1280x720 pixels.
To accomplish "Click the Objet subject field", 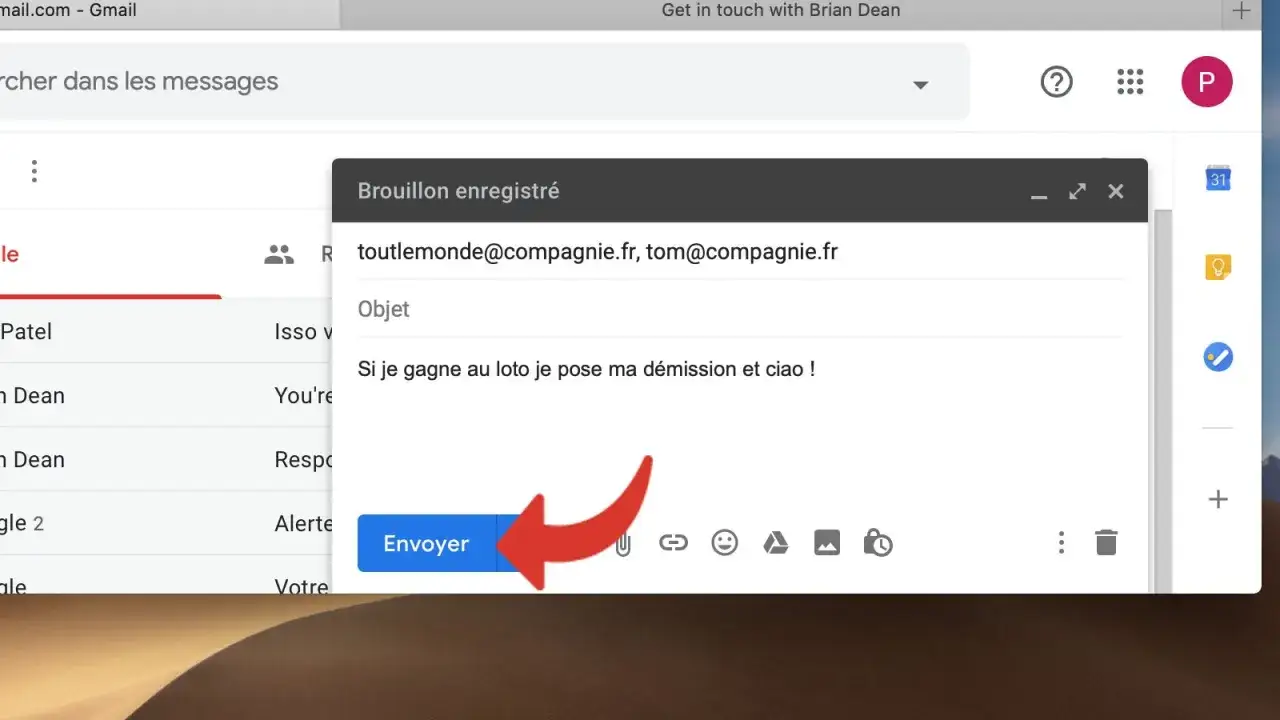I will tap(740, 309).
